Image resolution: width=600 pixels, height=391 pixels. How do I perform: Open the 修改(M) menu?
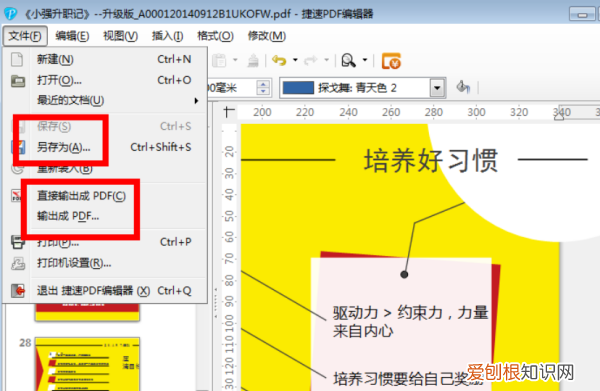click(267, 36)
